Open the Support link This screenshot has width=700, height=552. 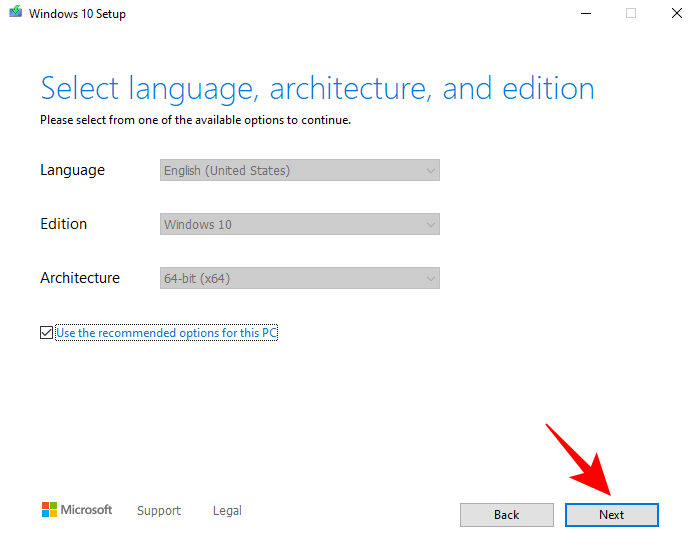point(159,511)
